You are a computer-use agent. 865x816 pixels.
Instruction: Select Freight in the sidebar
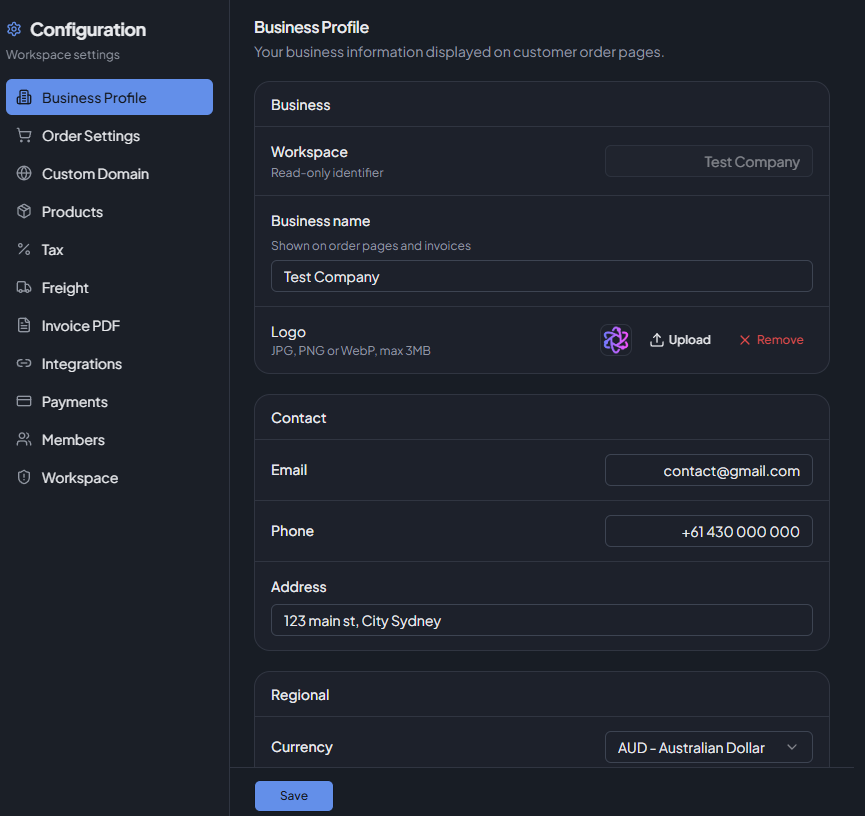[109, 287]
